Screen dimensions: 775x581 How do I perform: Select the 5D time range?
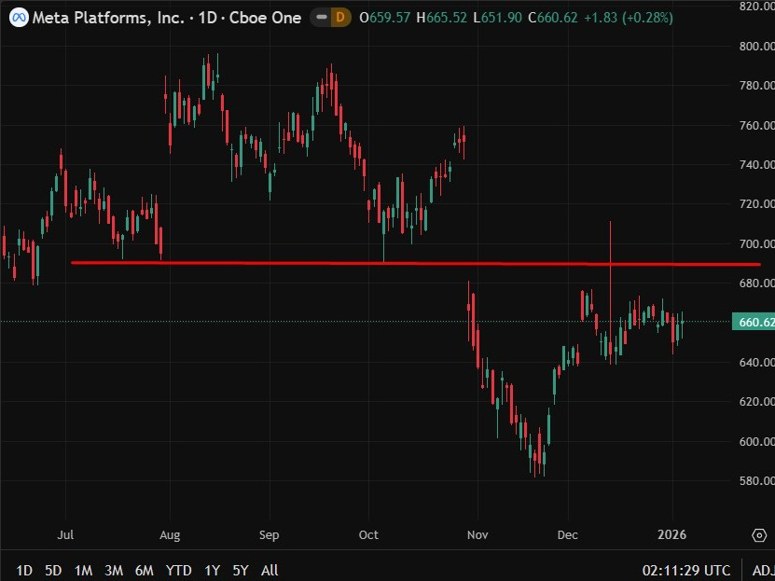pos(53,570)
